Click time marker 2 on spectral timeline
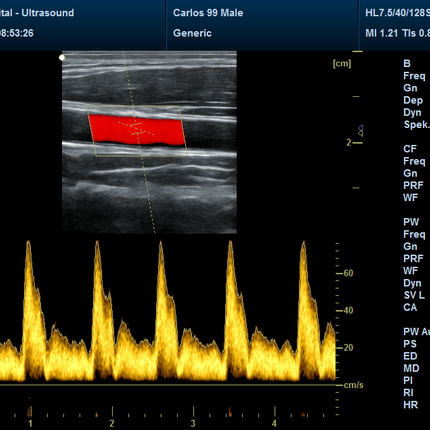 [112, 424]
